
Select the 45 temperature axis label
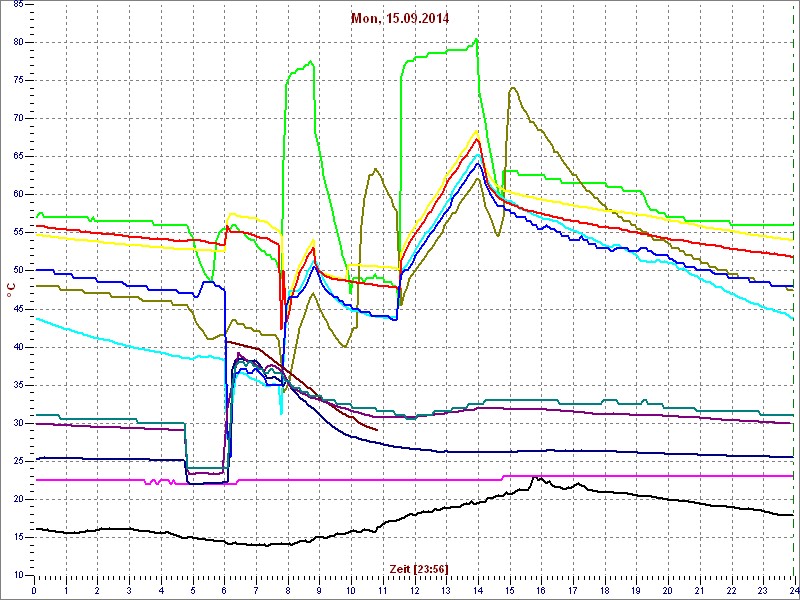click(x=17, y=309)
